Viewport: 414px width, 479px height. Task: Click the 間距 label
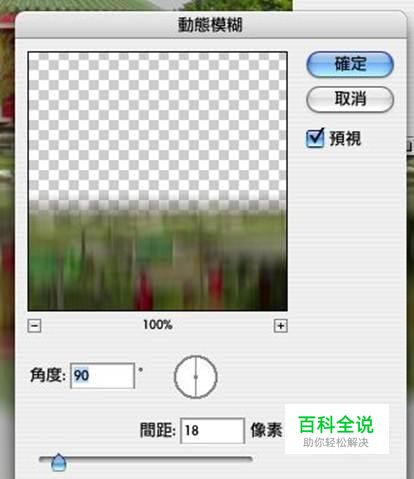(x=157, y=430)
